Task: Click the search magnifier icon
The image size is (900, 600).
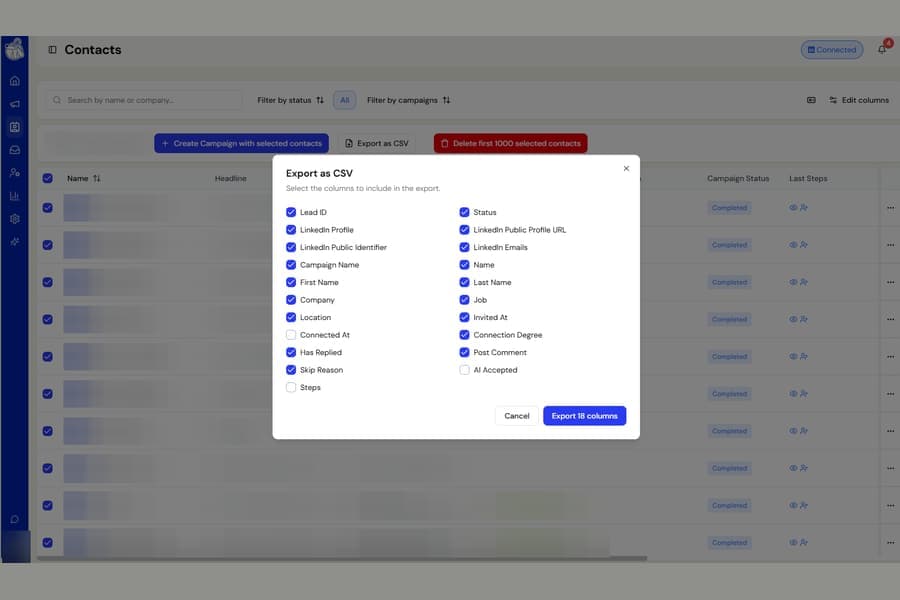Action: pyautogui.click(x=57, y=100)
